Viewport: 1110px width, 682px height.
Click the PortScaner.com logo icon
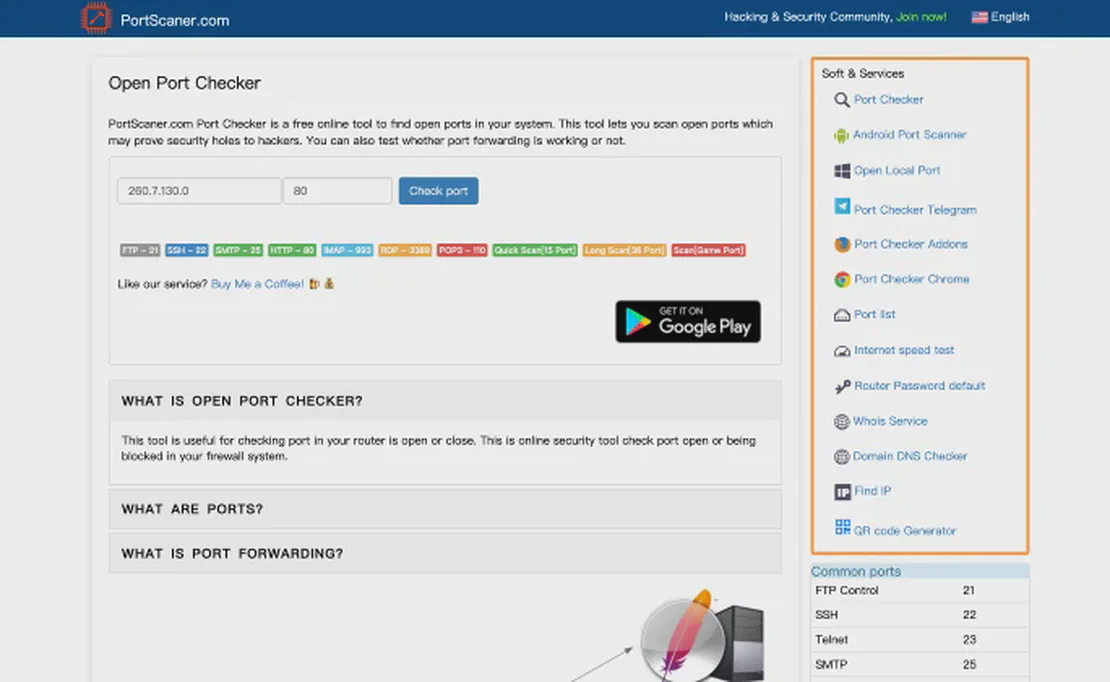[97, 18]
